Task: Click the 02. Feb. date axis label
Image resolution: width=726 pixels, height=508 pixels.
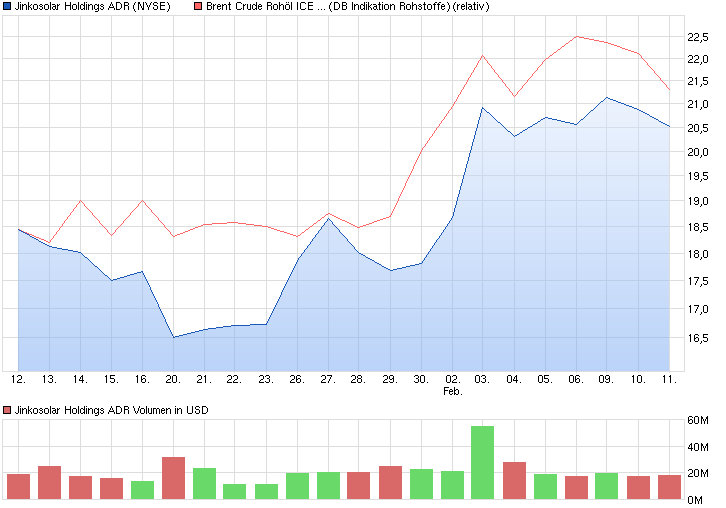Action: tap(453, 385)
